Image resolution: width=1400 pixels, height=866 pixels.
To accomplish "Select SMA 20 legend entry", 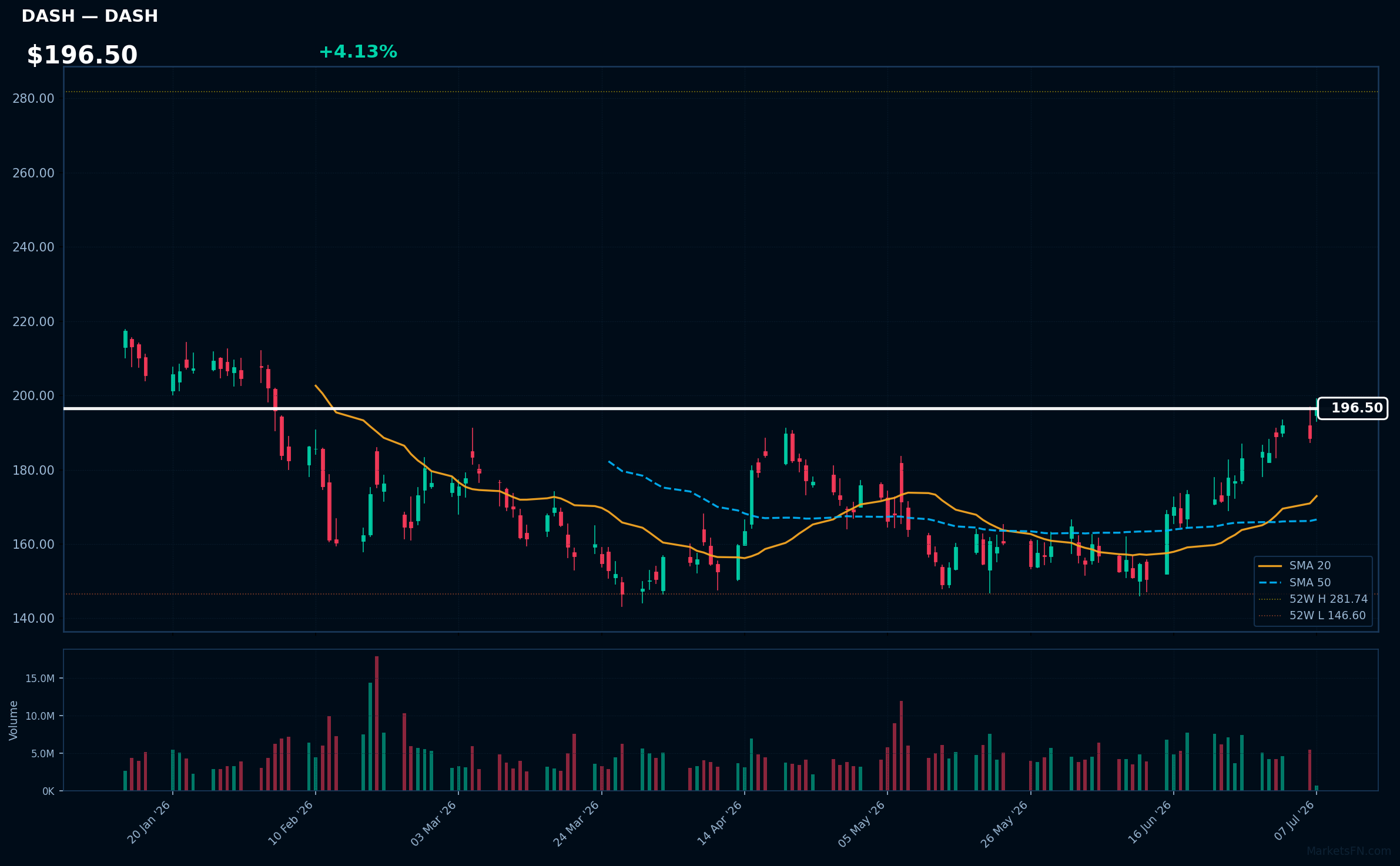I will (1295, 566).
